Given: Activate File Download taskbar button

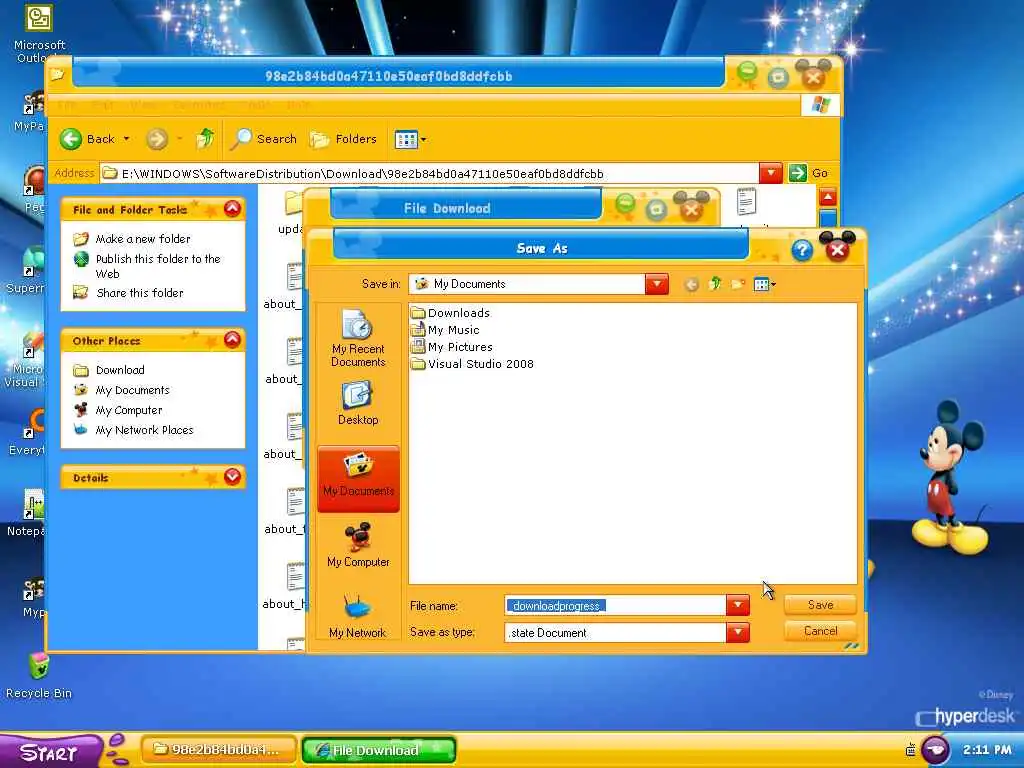Looking at the screenshot, I should 378,750.
